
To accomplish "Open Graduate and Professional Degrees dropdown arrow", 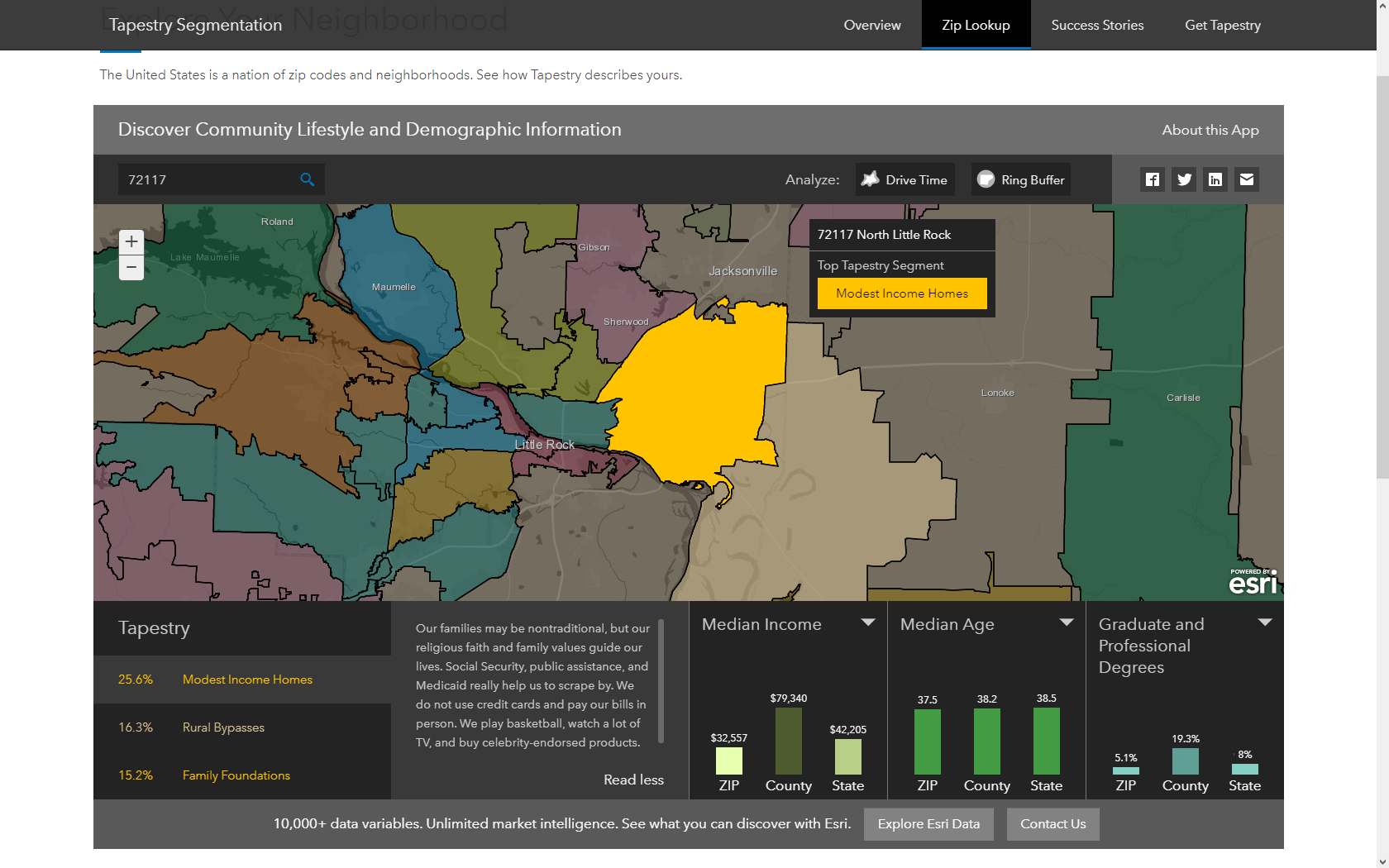I will click(x=1265, y=622).
